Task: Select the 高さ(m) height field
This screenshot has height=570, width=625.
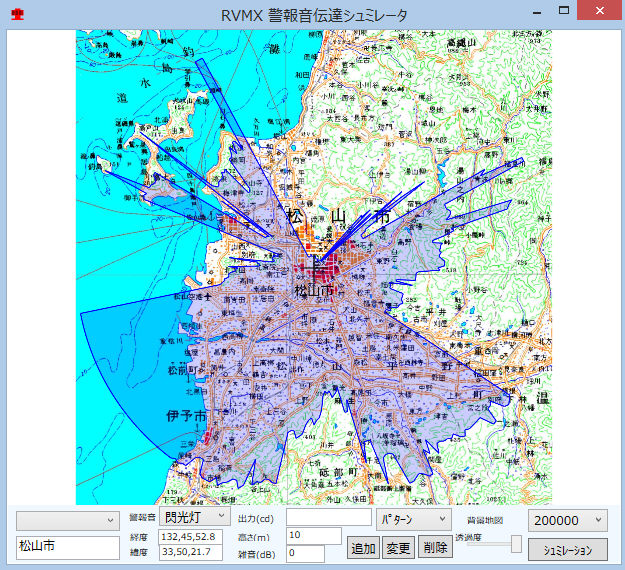Action: (314, 536)
